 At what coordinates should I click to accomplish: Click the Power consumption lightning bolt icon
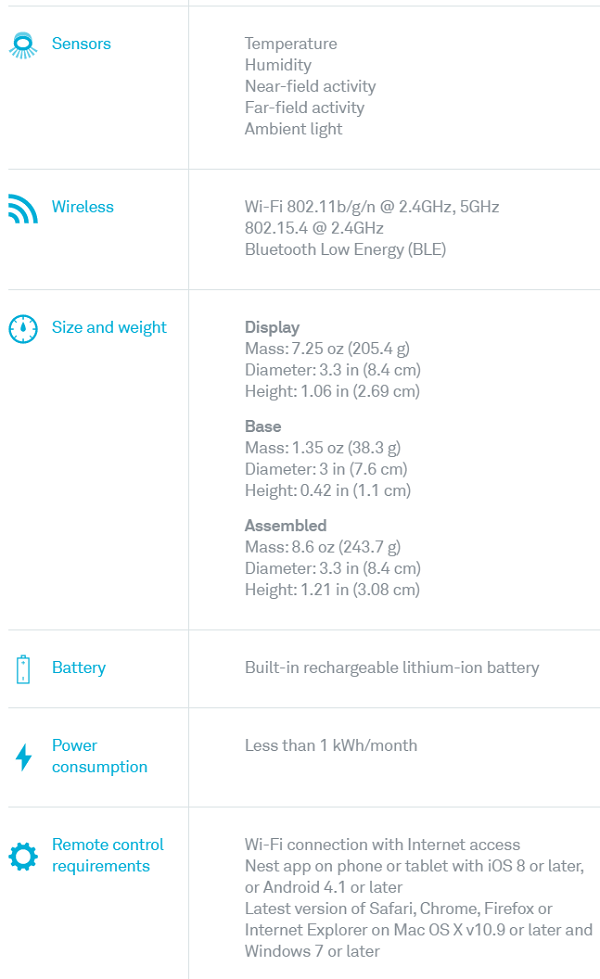click(x=23, y=757)
